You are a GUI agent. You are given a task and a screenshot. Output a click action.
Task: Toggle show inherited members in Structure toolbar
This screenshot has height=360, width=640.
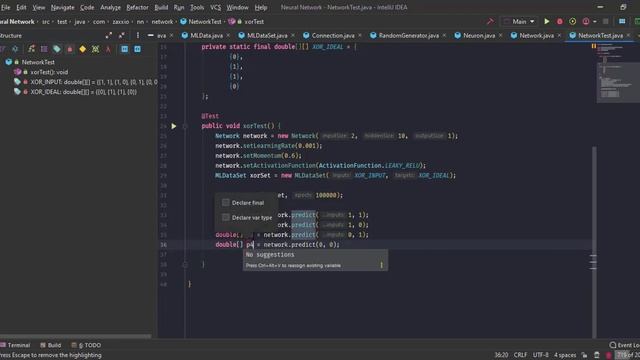pyautogui.click(x=31, y=49)
